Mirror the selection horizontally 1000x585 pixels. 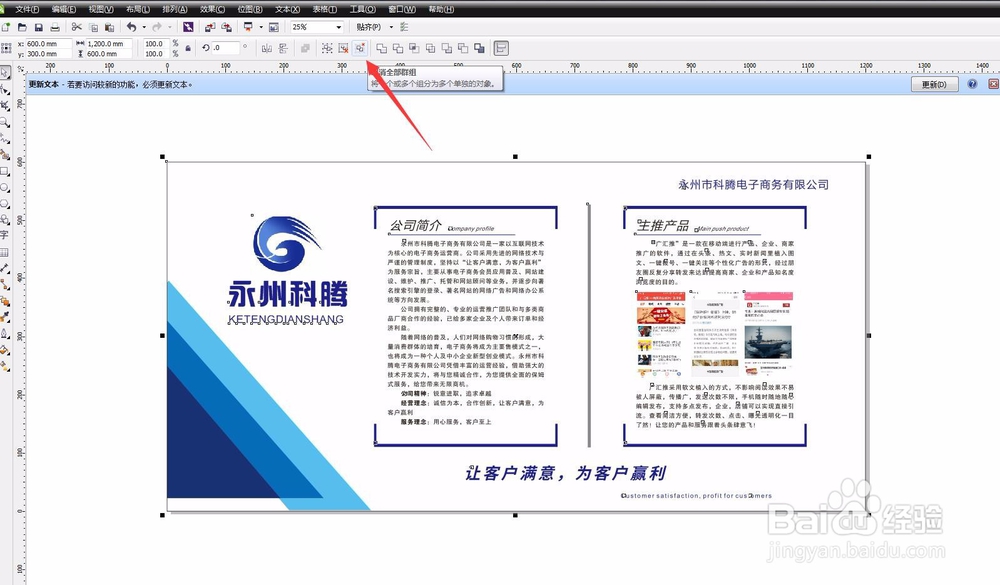point(267,48)
